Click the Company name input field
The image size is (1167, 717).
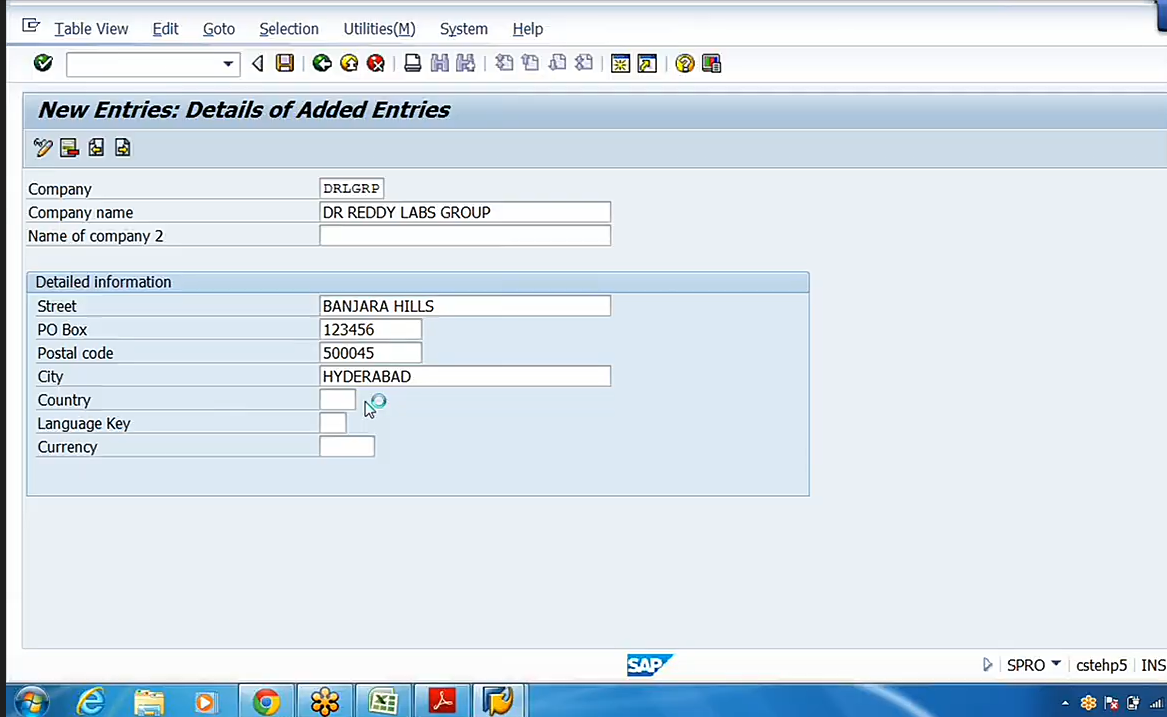pos(465,212)
